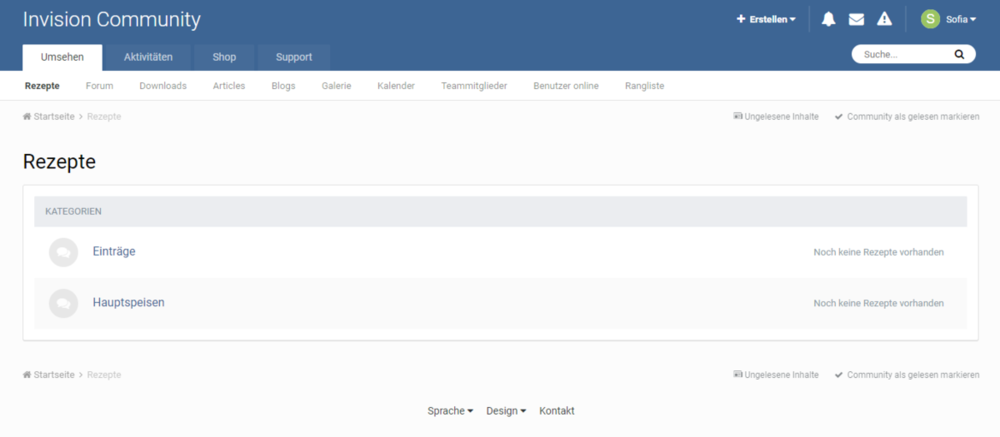The width and height of the screenshot is (1000, 437).
Task: Switch to the Shop tab
Action: 224,57
